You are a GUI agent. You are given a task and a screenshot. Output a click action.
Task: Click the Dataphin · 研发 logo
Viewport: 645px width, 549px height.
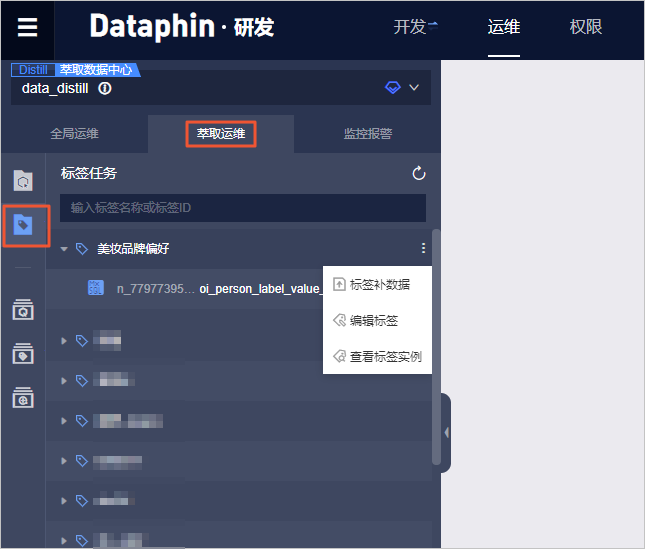click(x=182, y=27)
